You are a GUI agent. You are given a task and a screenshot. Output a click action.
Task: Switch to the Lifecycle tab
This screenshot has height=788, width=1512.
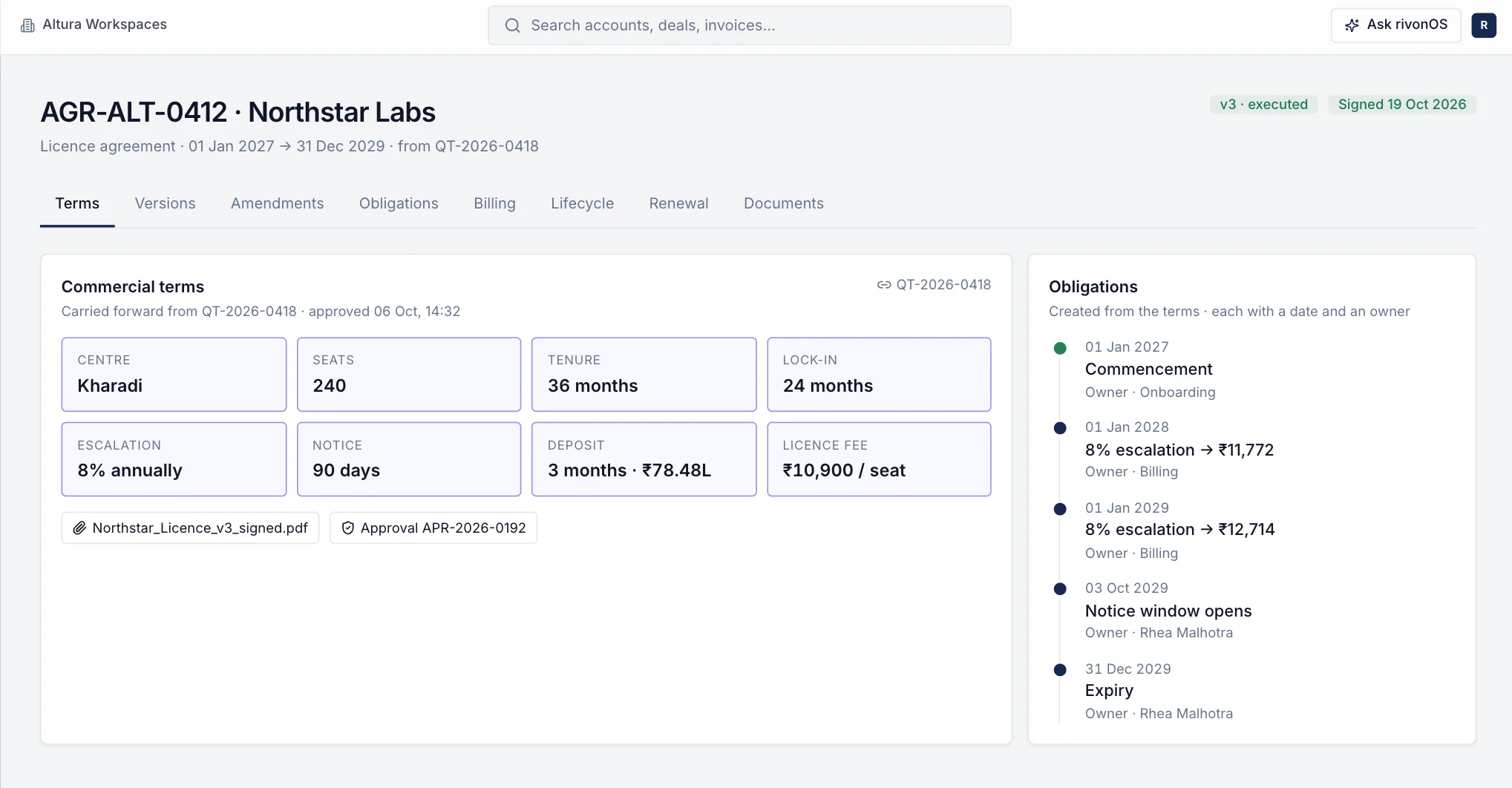582,203
